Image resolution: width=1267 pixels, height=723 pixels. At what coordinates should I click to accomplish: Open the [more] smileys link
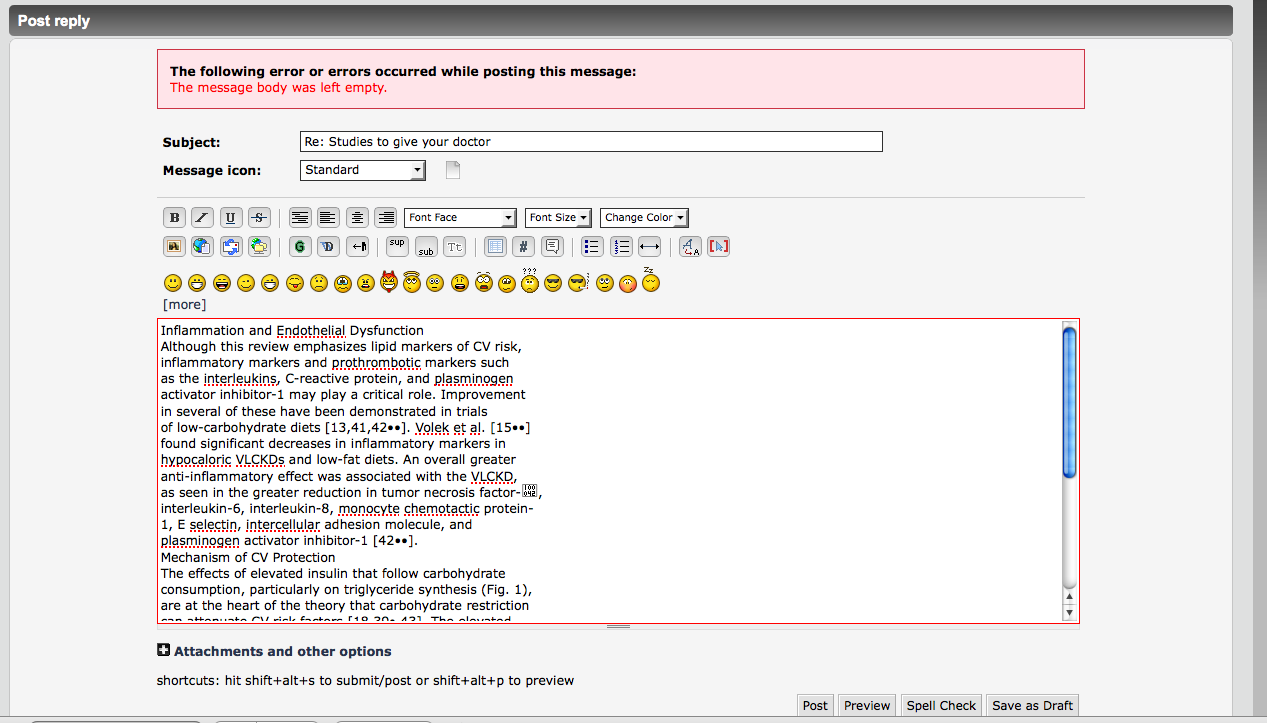184,304
